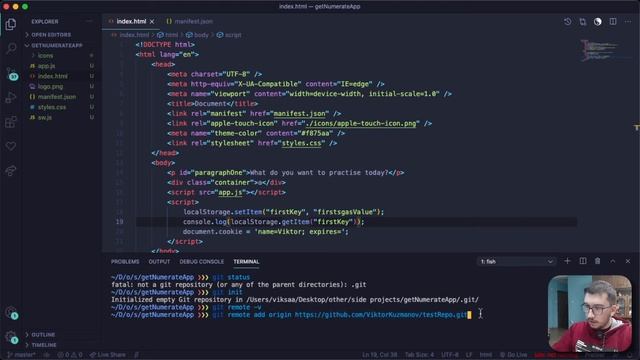Open the Manage gear in activity bar
The width and height of the screenshot is (640, 360).
[x=11, y=337]
